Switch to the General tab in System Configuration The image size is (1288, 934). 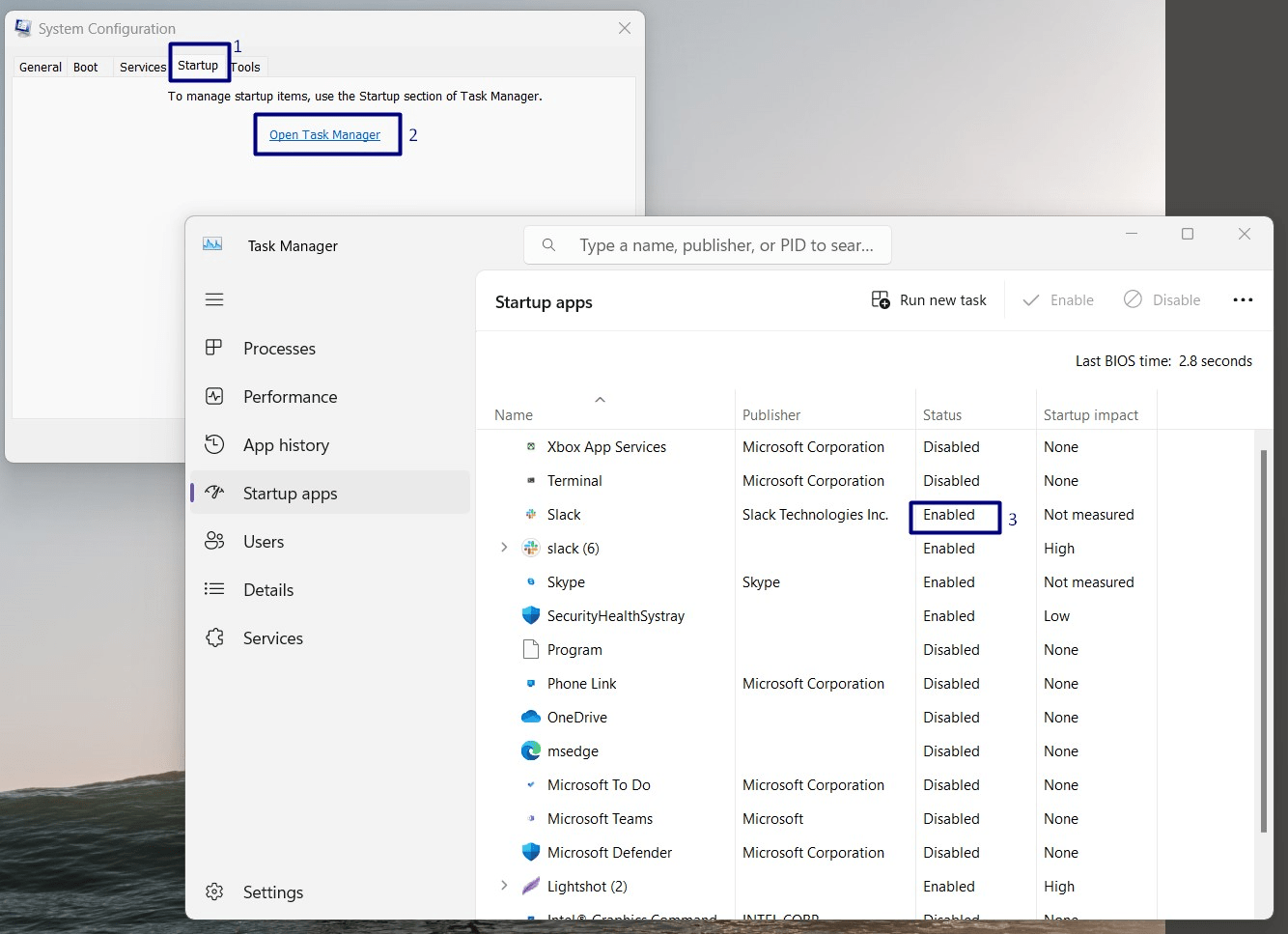41,67
